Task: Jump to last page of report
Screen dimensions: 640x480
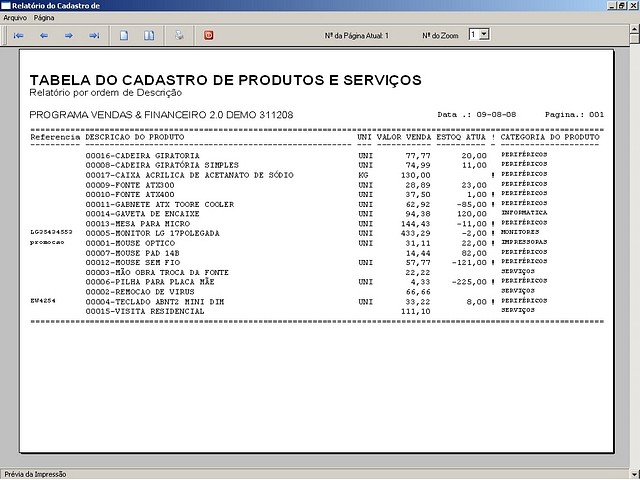Action: (x=95, y=35)
